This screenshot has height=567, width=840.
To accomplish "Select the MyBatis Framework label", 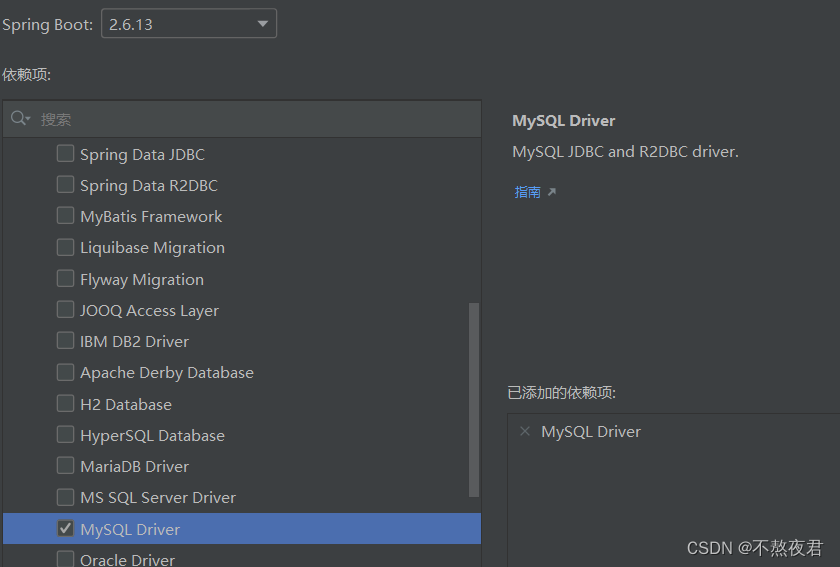I will (151, 217).
